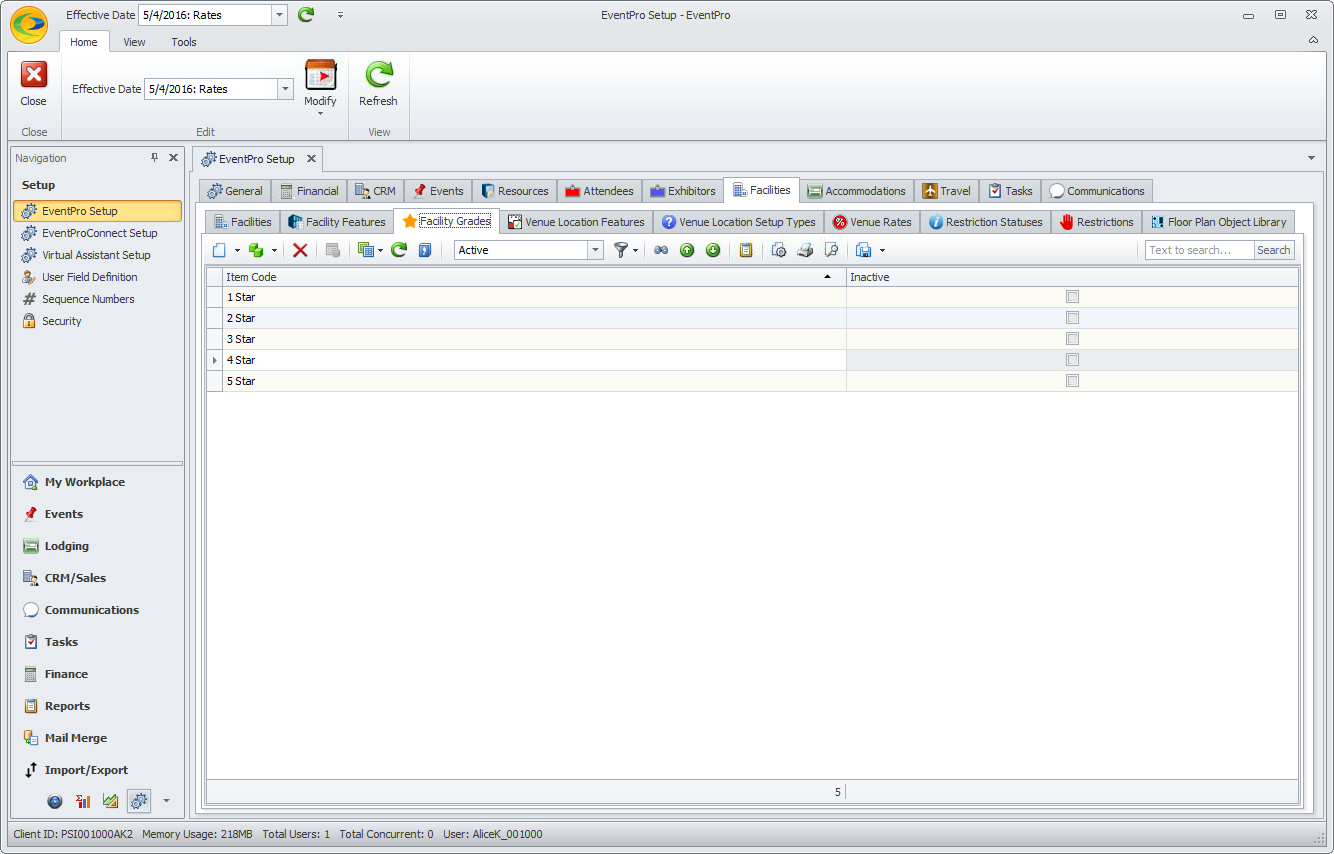
Task: Click the green chart with ruler icon
Action: point(111,801)
